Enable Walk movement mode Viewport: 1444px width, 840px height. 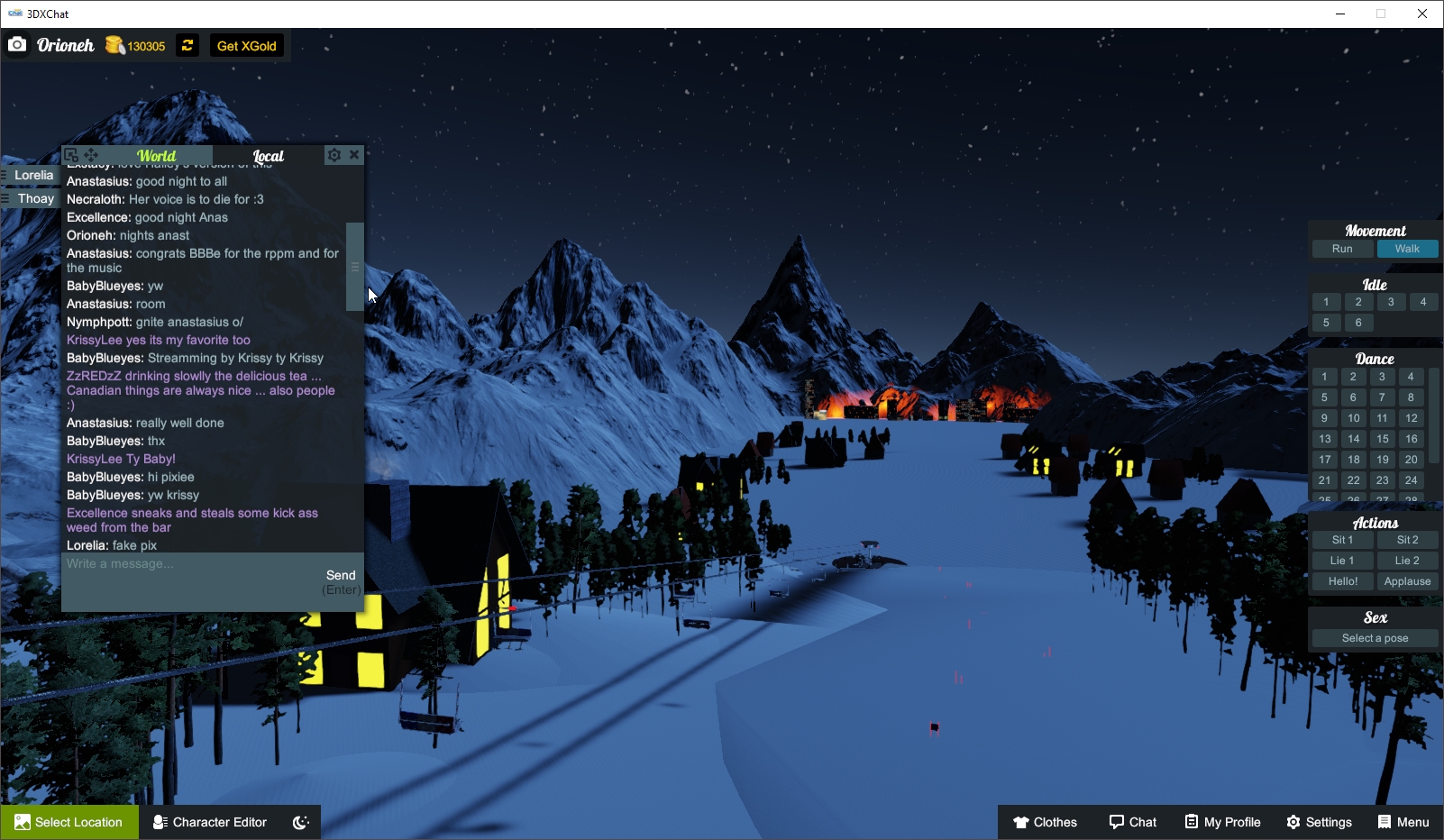[1408, 249]
